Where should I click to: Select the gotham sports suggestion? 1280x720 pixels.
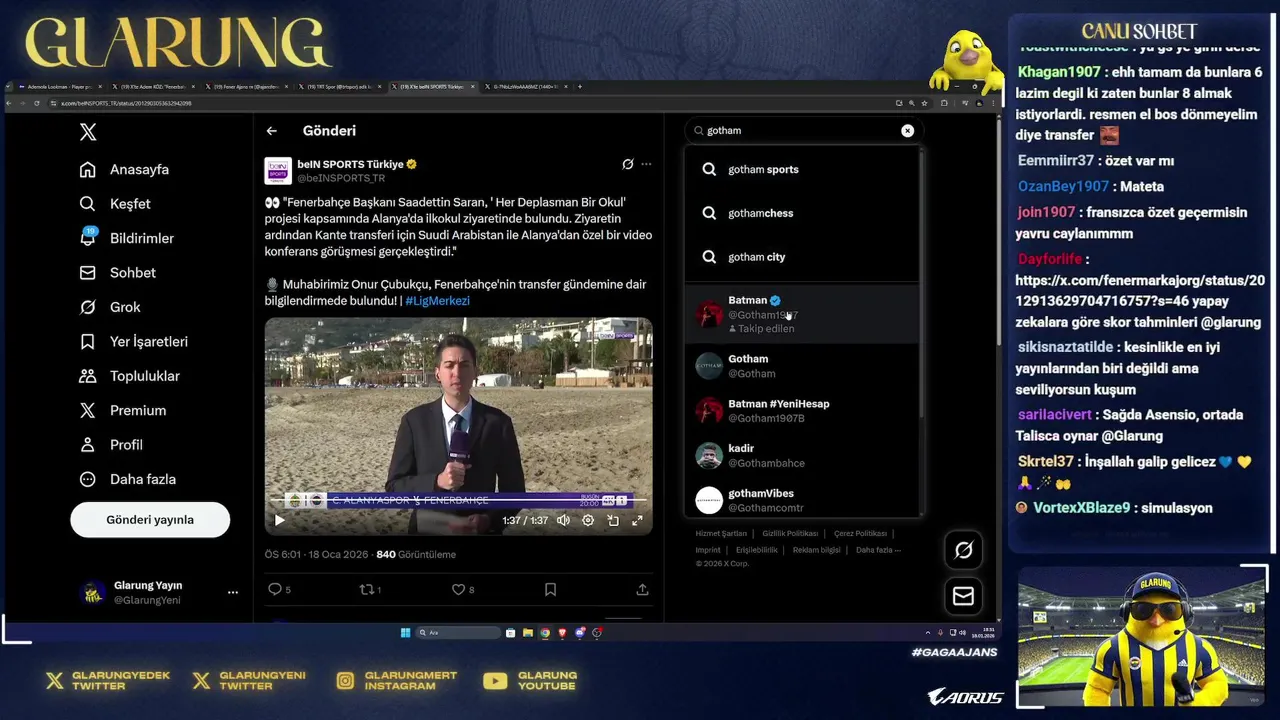801,170
